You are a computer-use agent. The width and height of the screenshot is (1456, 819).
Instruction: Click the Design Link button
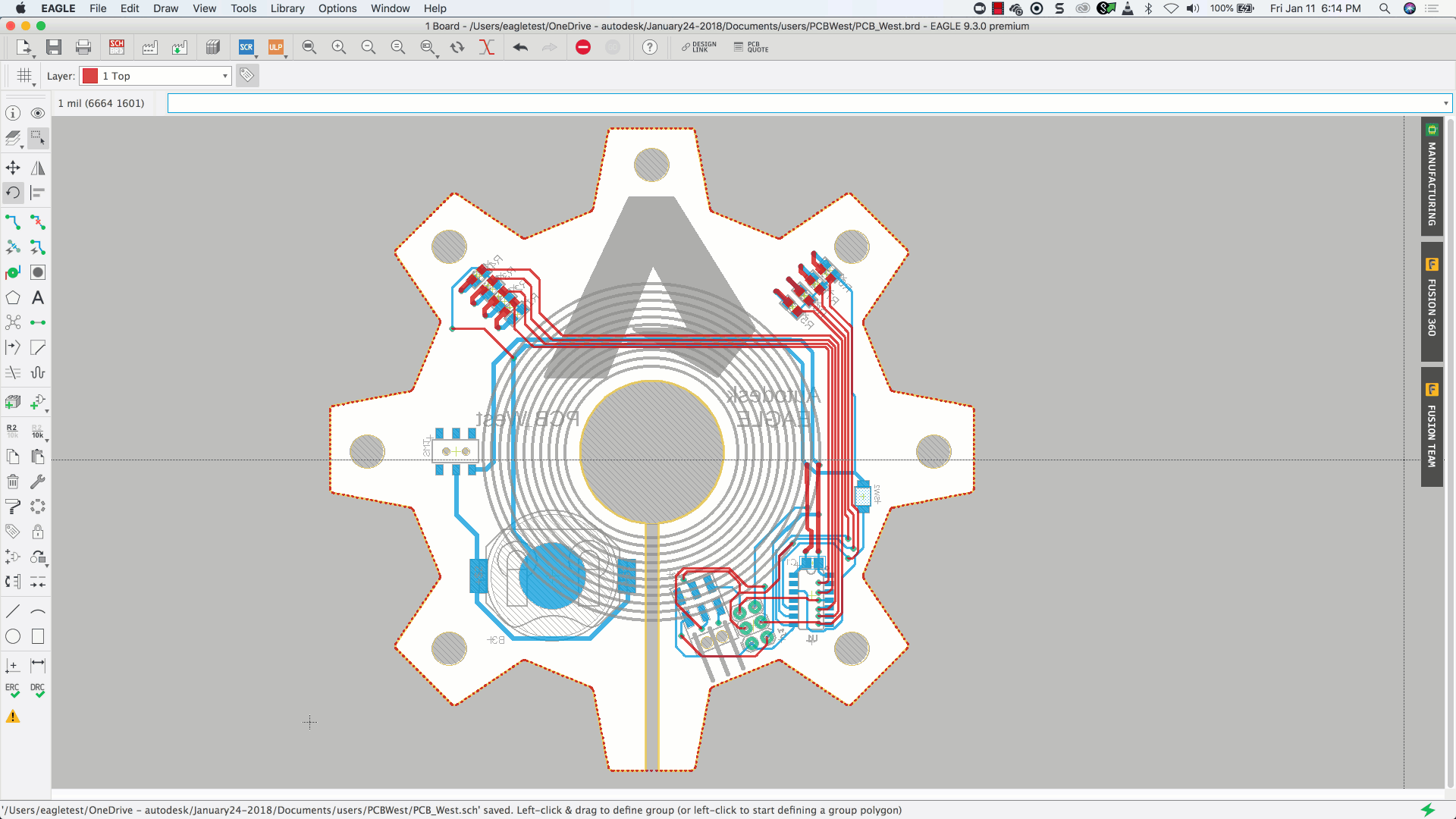coord(698,47)
